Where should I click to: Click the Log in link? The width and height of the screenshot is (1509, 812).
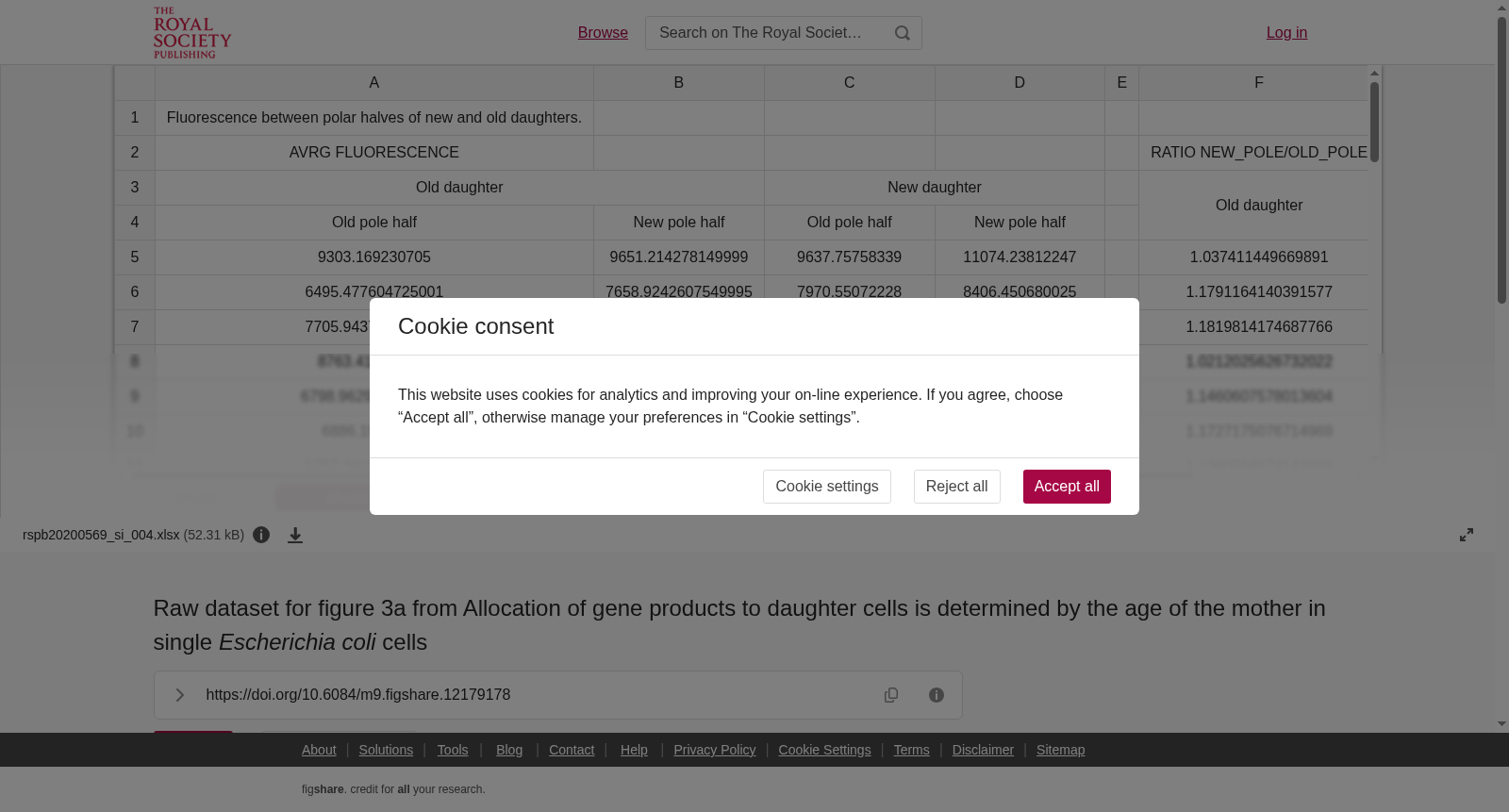(1286, 33)
